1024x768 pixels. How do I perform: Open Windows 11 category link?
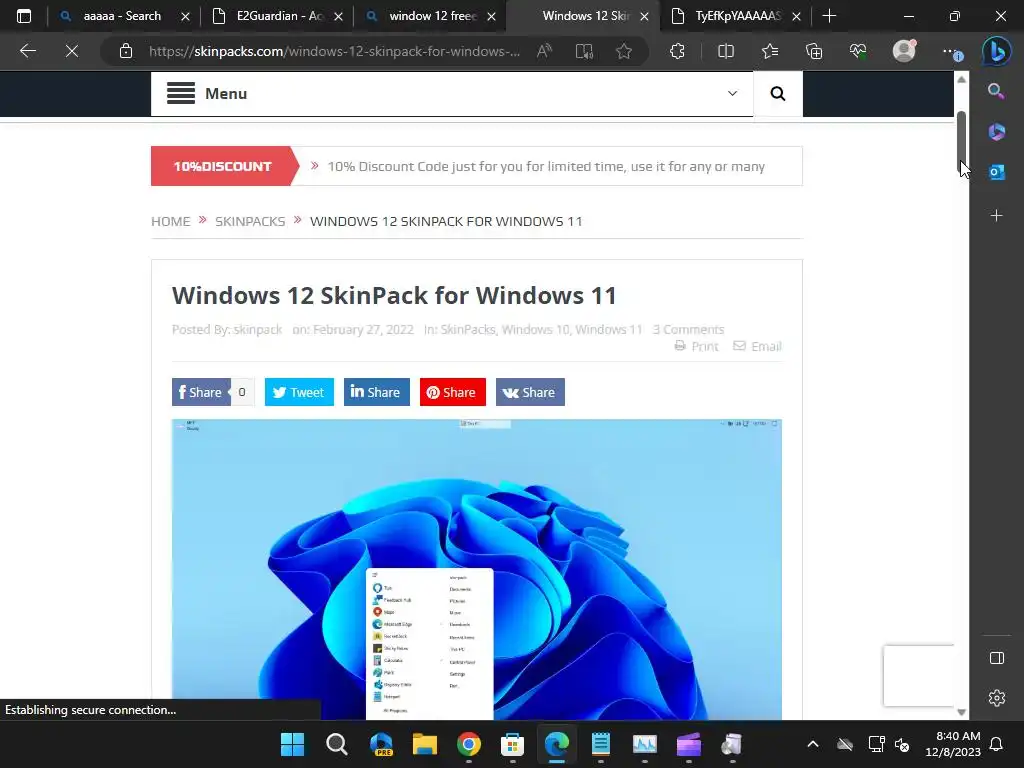(609, 329)
